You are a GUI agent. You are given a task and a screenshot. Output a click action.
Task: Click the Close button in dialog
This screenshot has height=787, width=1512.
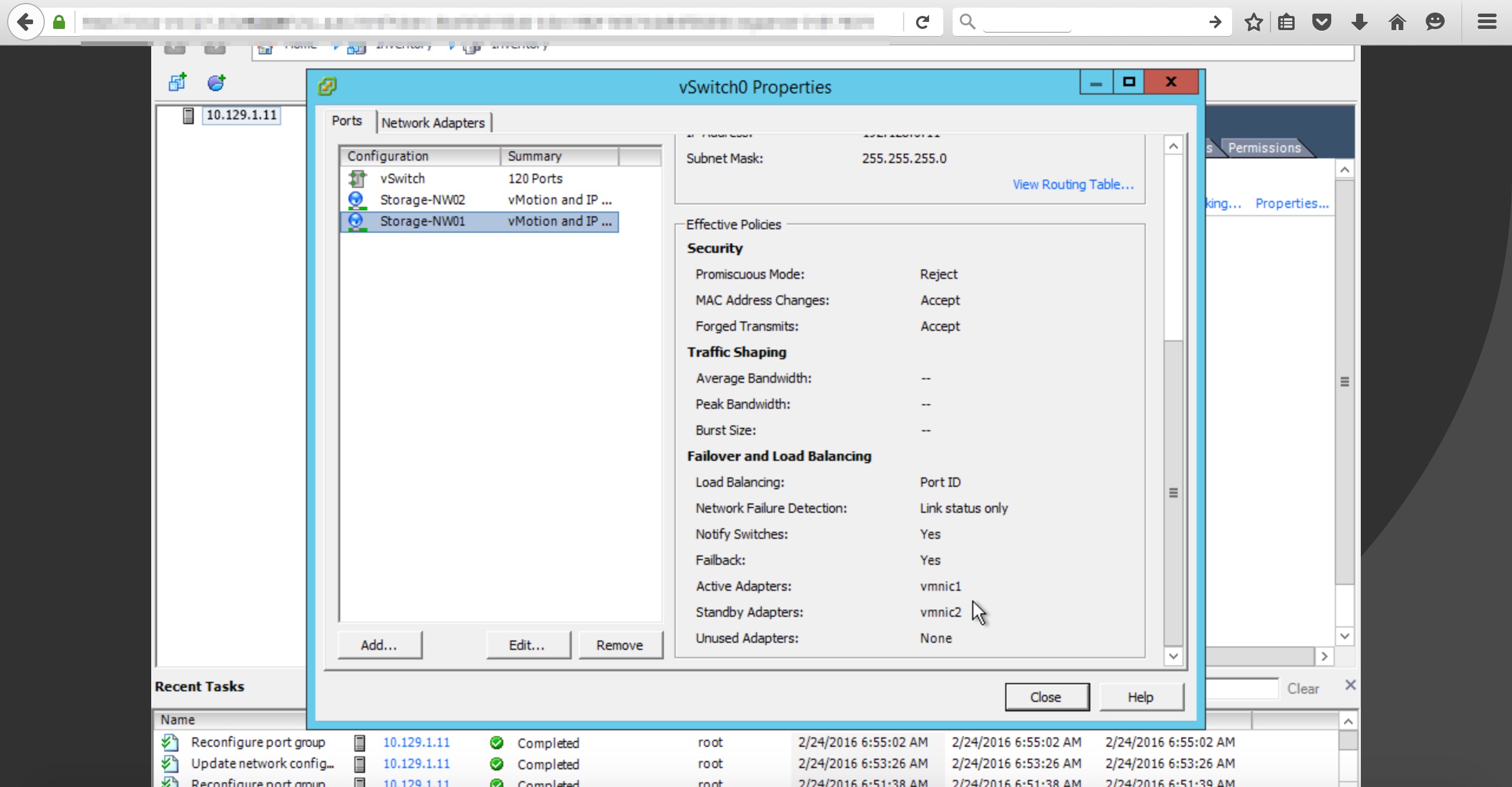[x=1046, y=697]
